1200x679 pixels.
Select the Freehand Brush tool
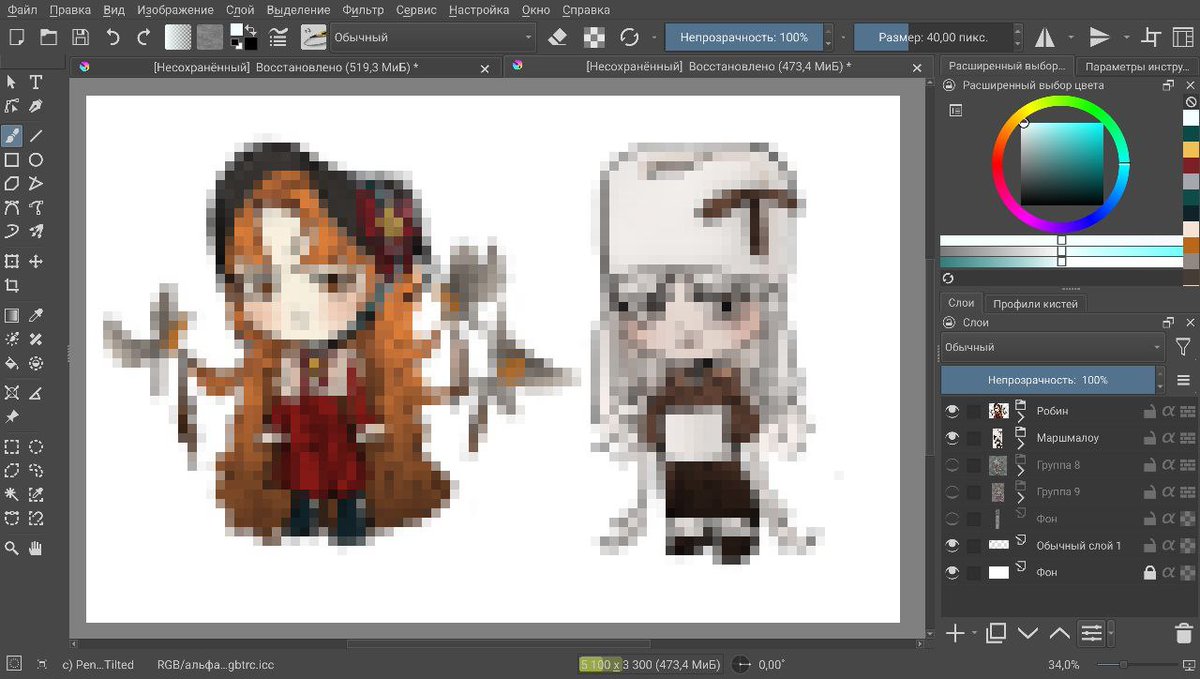[12, 134]
